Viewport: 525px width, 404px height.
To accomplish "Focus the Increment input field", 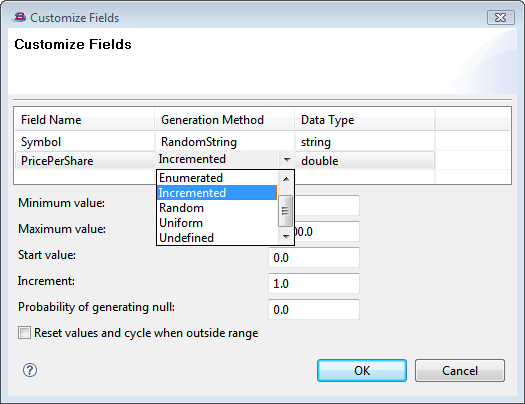I will [x=314, y=284].
